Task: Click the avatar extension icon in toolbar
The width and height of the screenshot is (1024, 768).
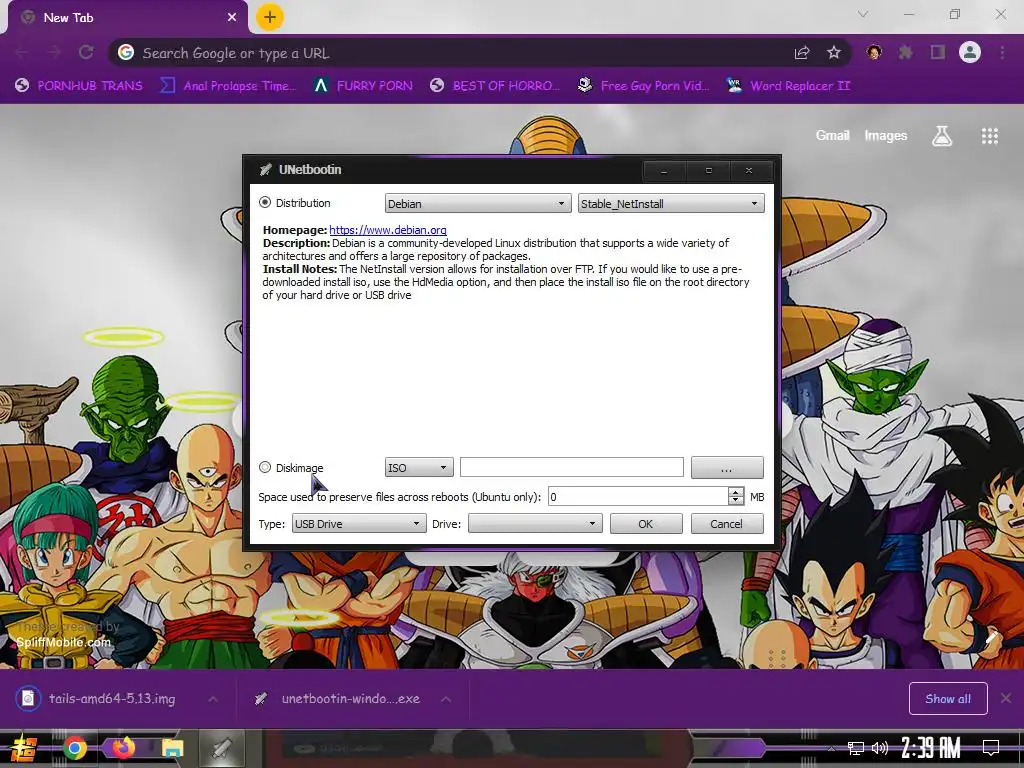Action: click(874, 52)
